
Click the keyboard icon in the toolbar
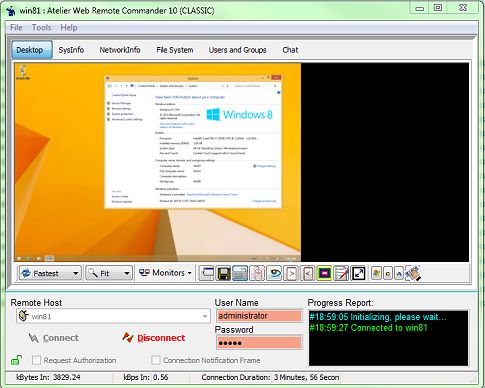click(x=240, y=273)
